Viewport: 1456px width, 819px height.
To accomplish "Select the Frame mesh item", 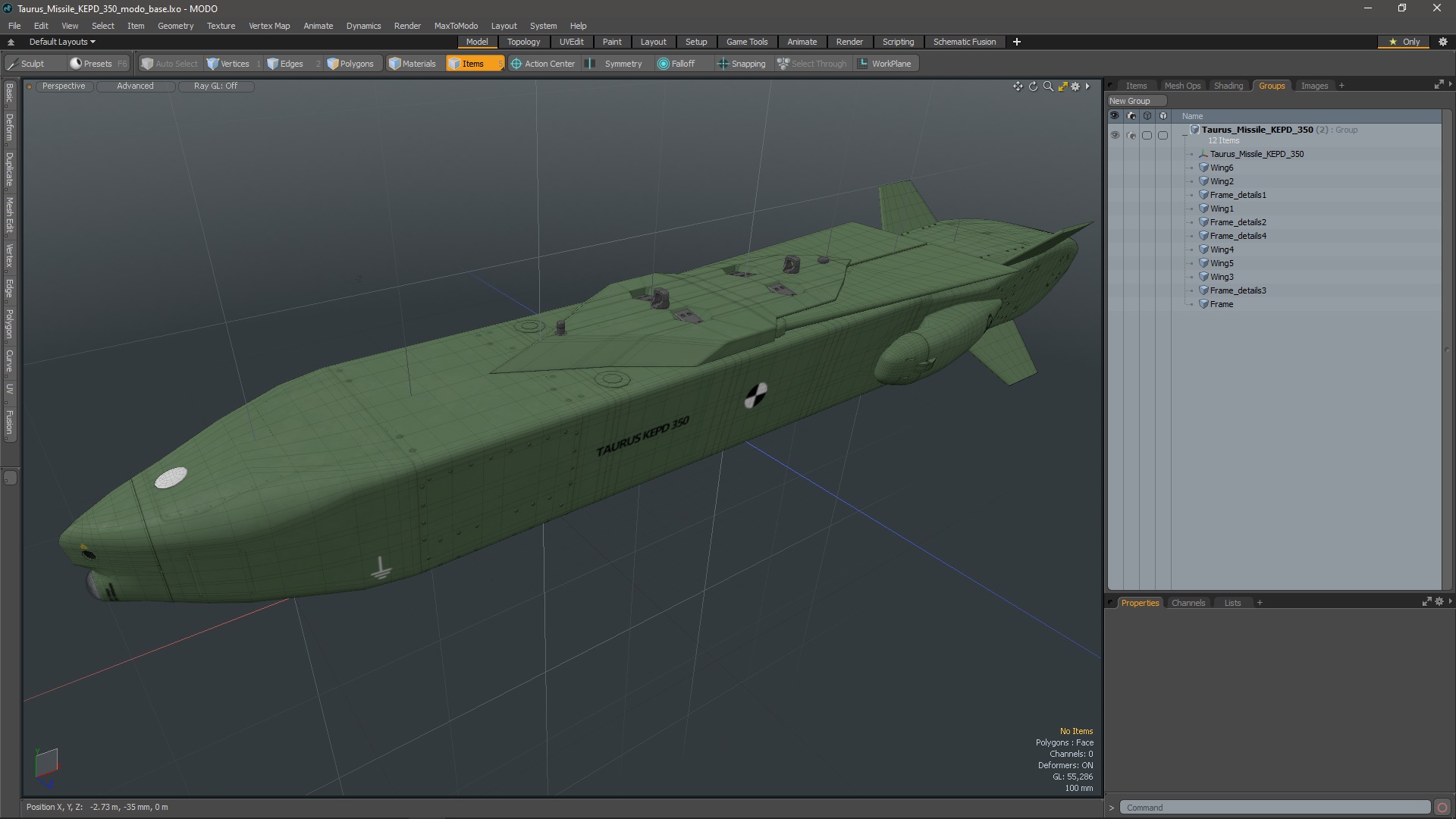I will coord(1221,304).
